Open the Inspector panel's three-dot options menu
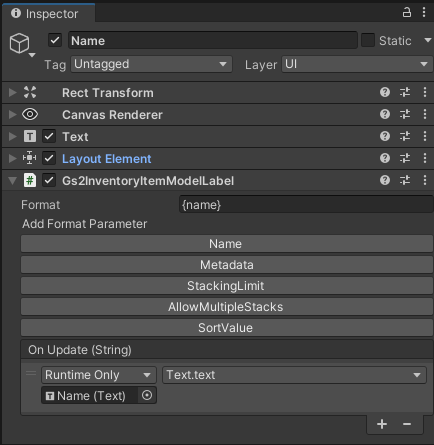 (424, 13)
